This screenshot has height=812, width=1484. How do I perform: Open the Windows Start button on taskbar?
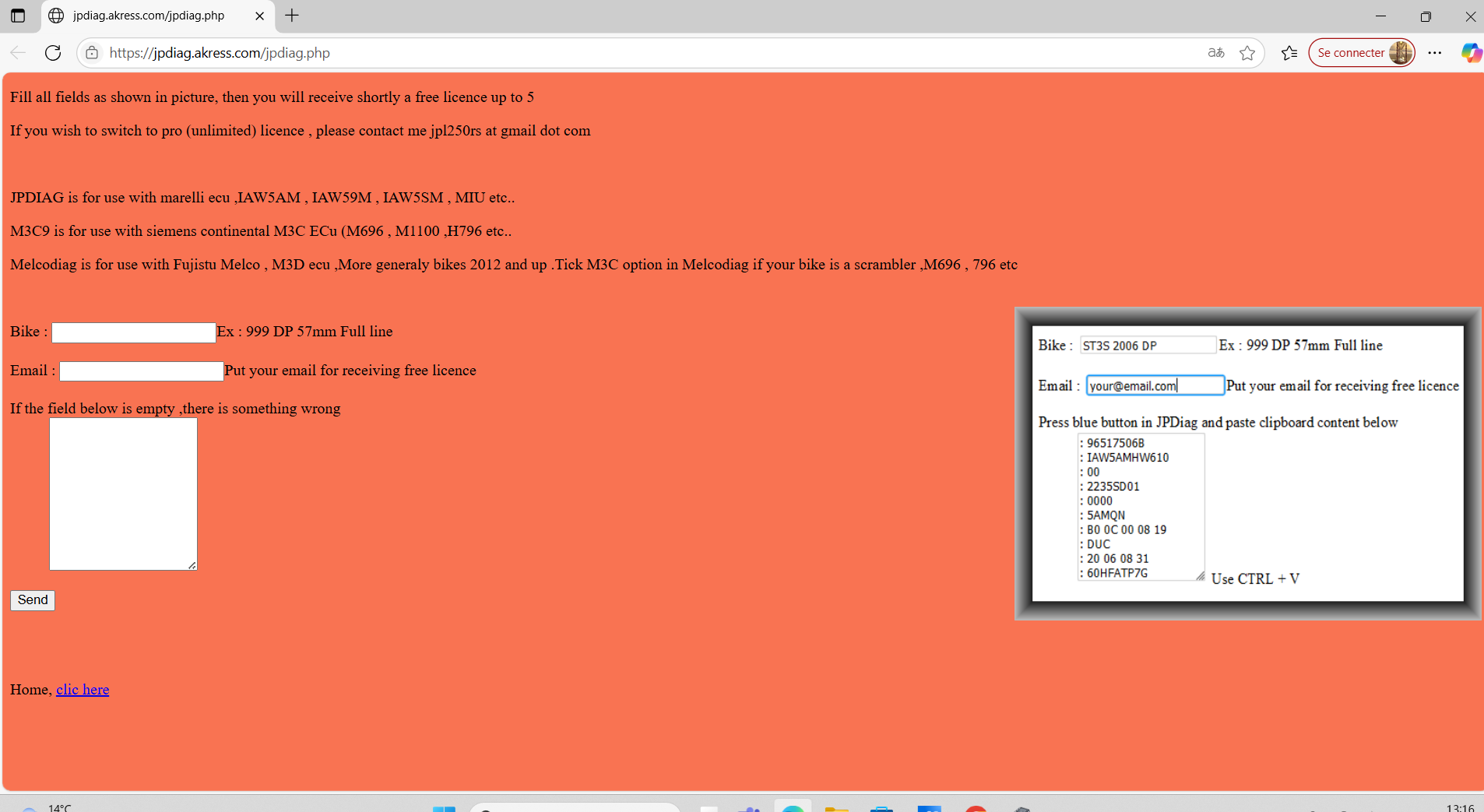(x=444, y=808)
